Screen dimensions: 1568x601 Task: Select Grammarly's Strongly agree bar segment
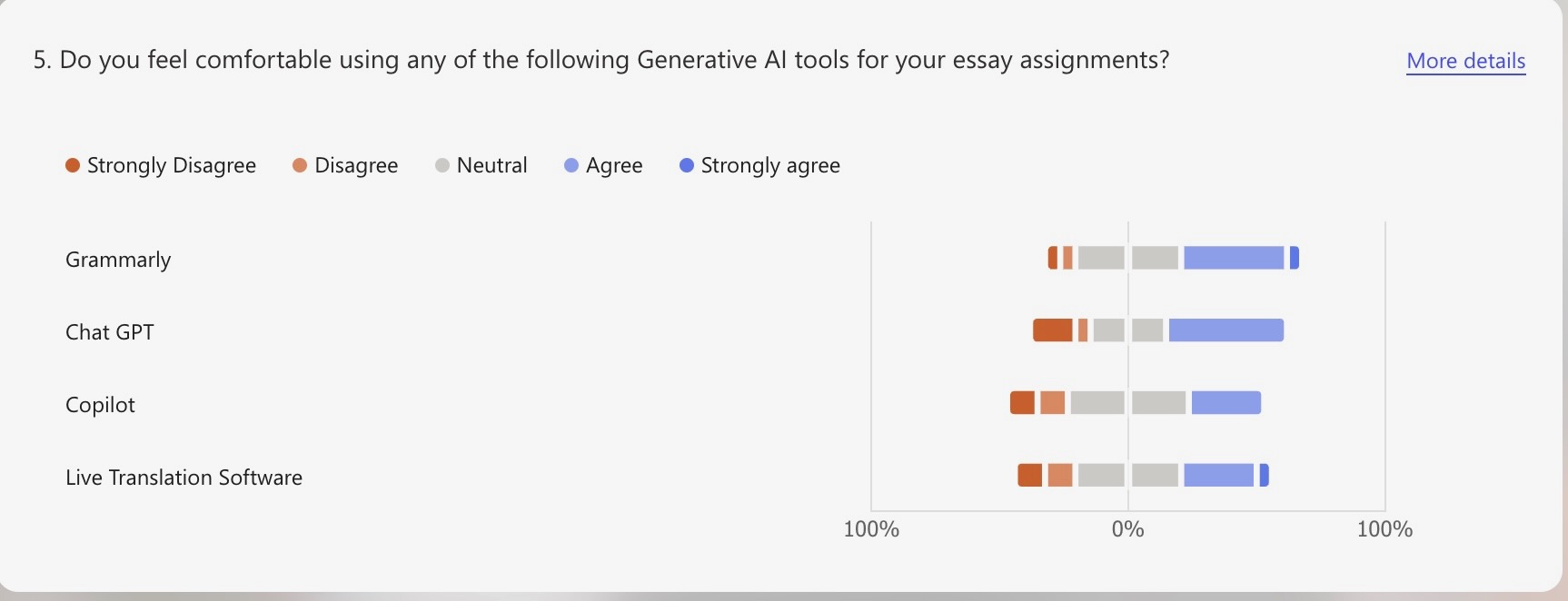pyautogui.click(x=1295, y=258)
